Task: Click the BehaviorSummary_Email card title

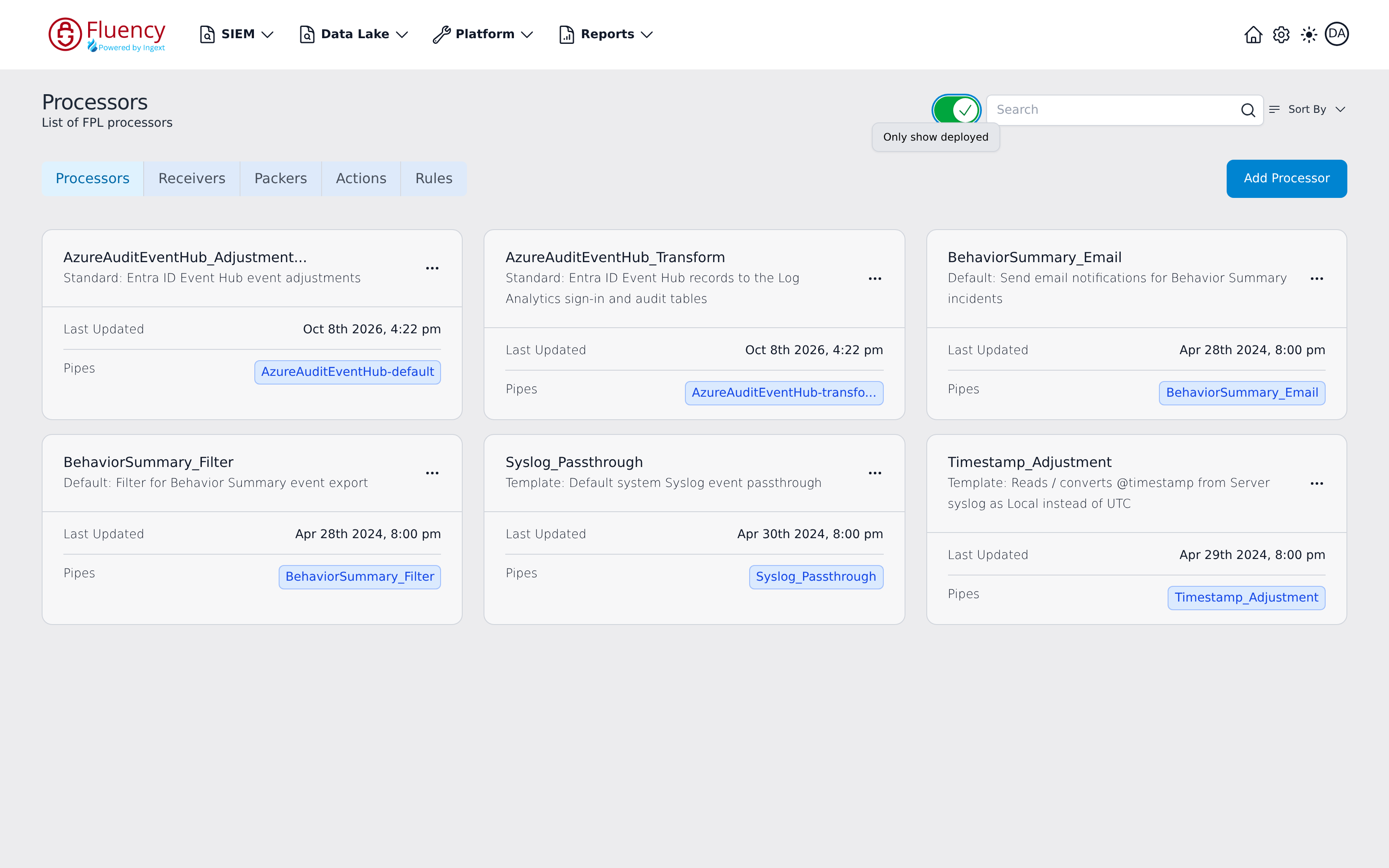Action: tap(1034, 257)
